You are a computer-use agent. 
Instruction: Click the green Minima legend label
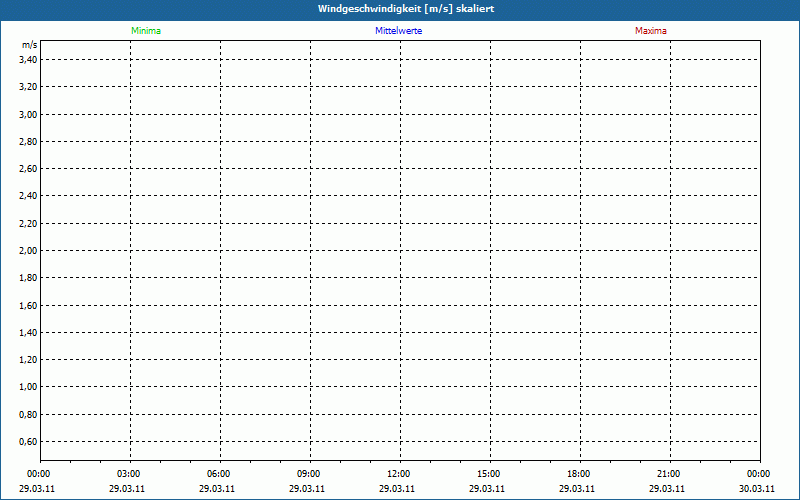point(146,31)
